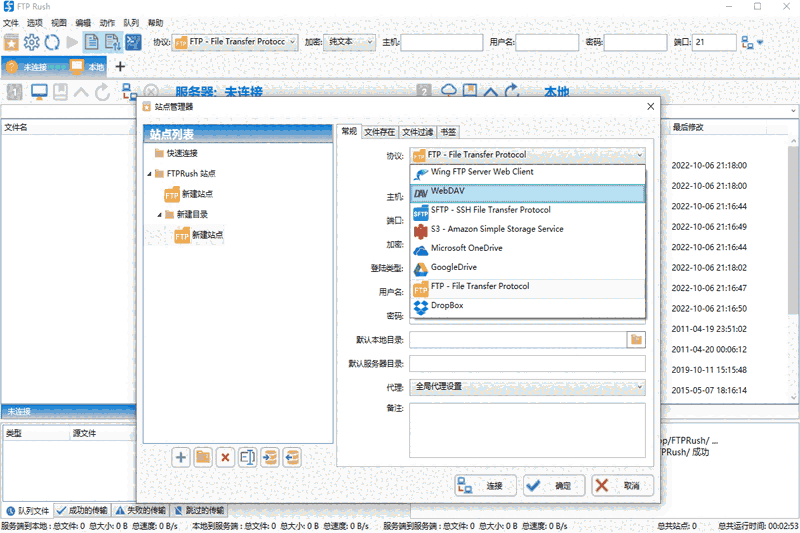The image size is (800, 533).
Task: Open the 帮助 menu
Action: pyautogui.click(x=156, y=23)
